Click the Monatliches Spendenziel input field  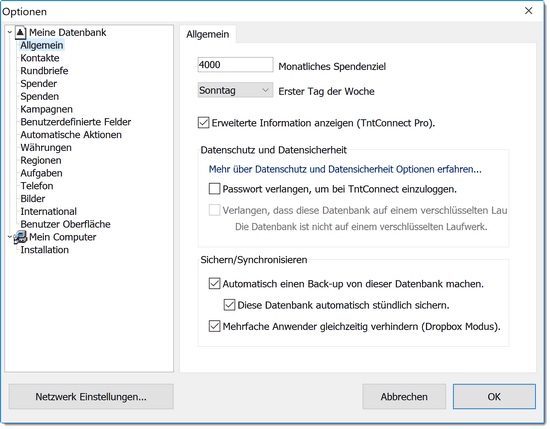coord(235,65)
